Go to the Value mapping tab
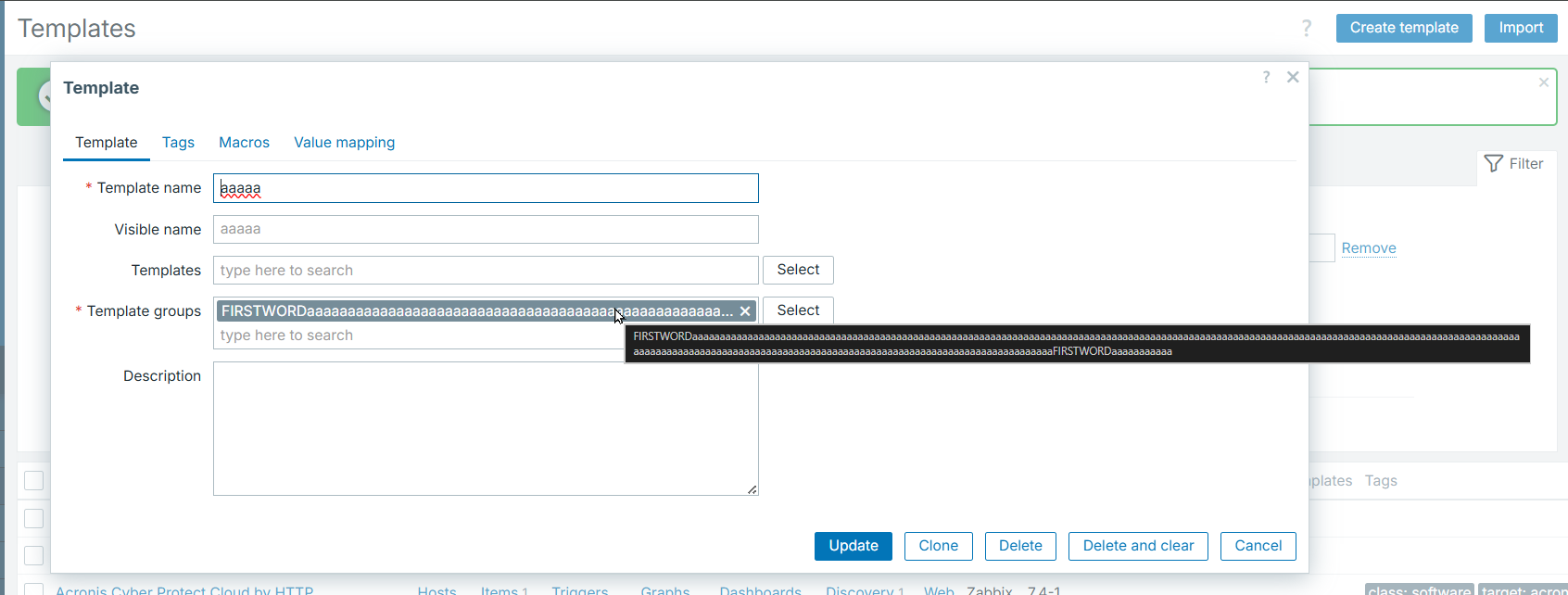 [x=344, y=143]
